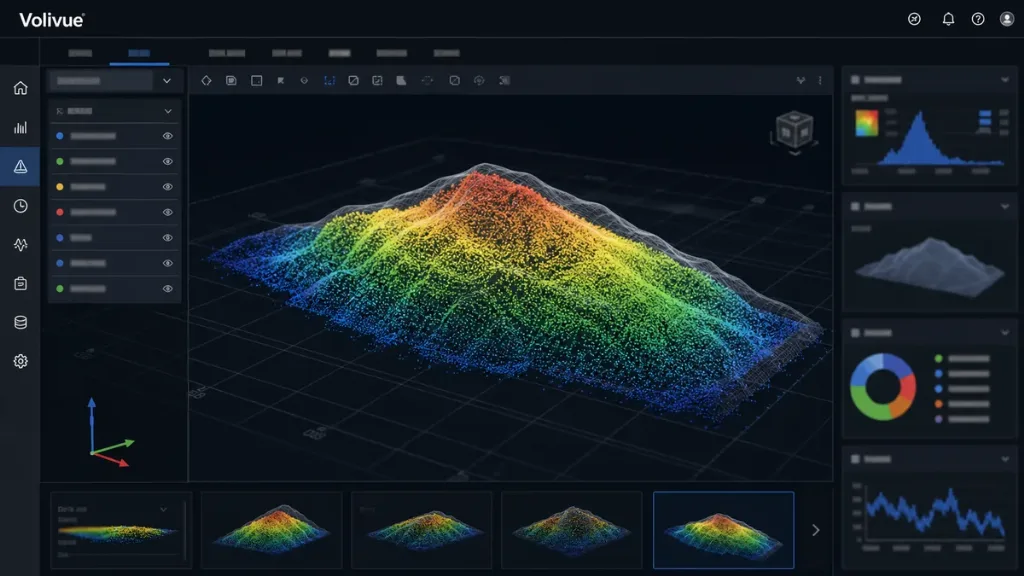1024x576 pixels.
Task: Click the line chart panel header icon
Action: coord(855,459)
